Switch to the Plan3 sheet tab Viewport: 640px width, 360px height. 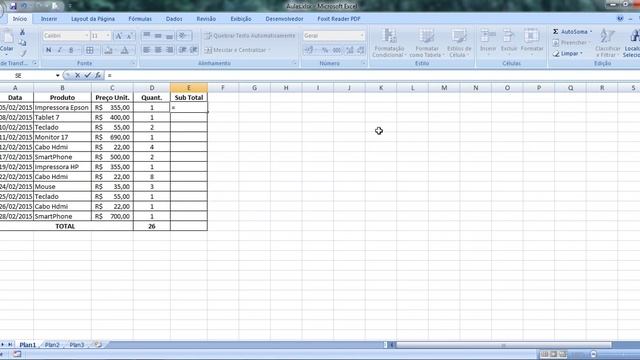pyautogui.click(x=76, y=345)
